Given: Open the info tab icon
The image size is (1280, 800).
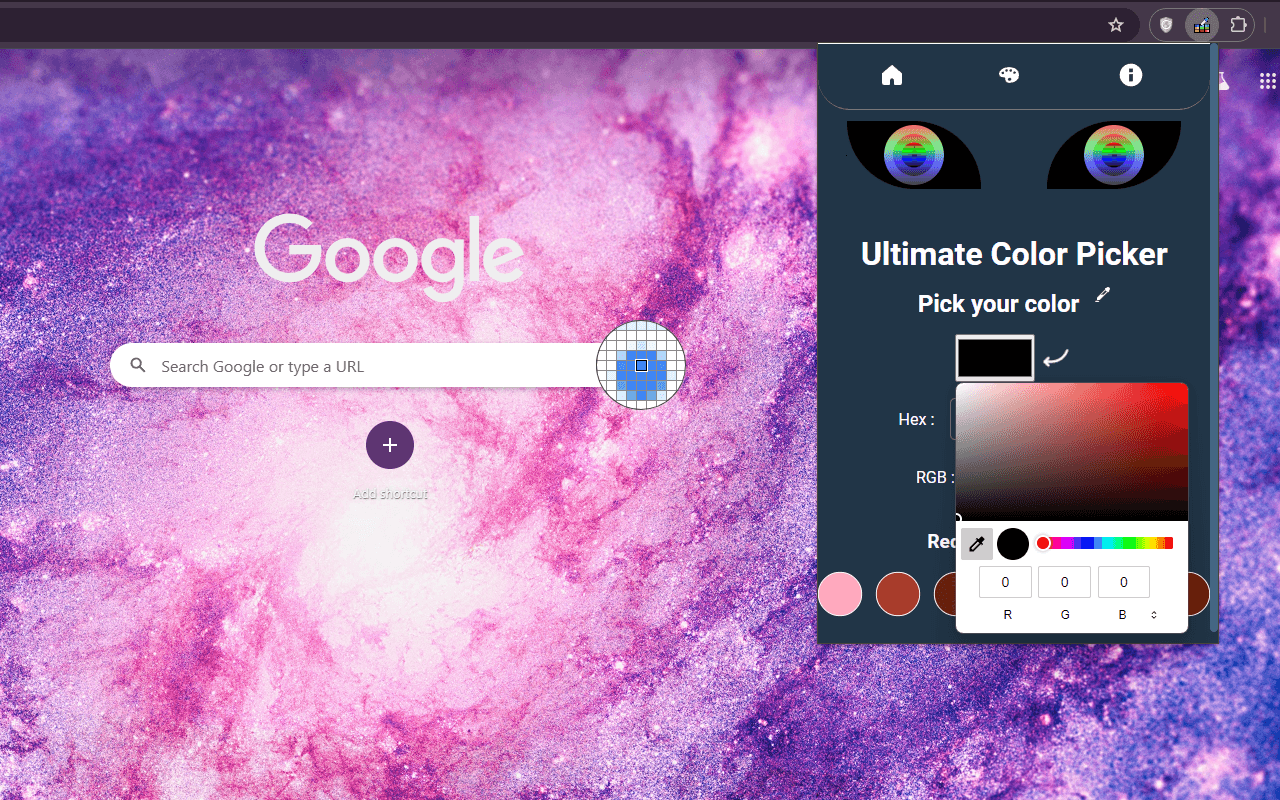Looking at the screenshot, I should click(1131, 75).
